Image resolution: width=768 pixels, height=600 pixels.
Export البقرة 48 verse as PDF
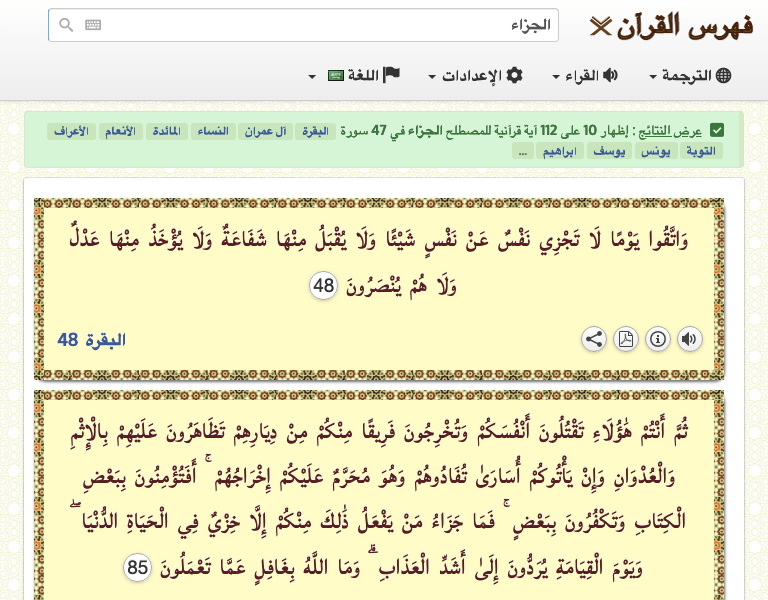click(626, 339)
